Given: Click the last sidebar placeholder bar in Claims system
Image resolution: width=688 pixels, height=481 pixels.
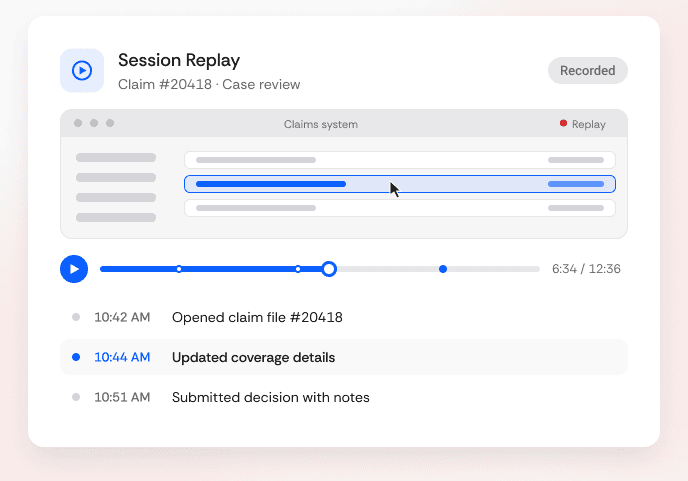Looking at the screenshot, I should tap(116, 217).
